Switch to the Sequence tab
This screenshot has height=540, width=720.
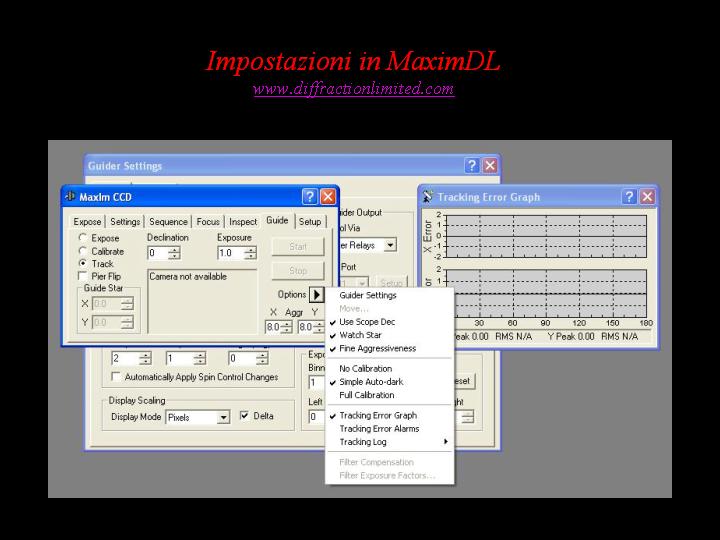click(x=168, y=222)
